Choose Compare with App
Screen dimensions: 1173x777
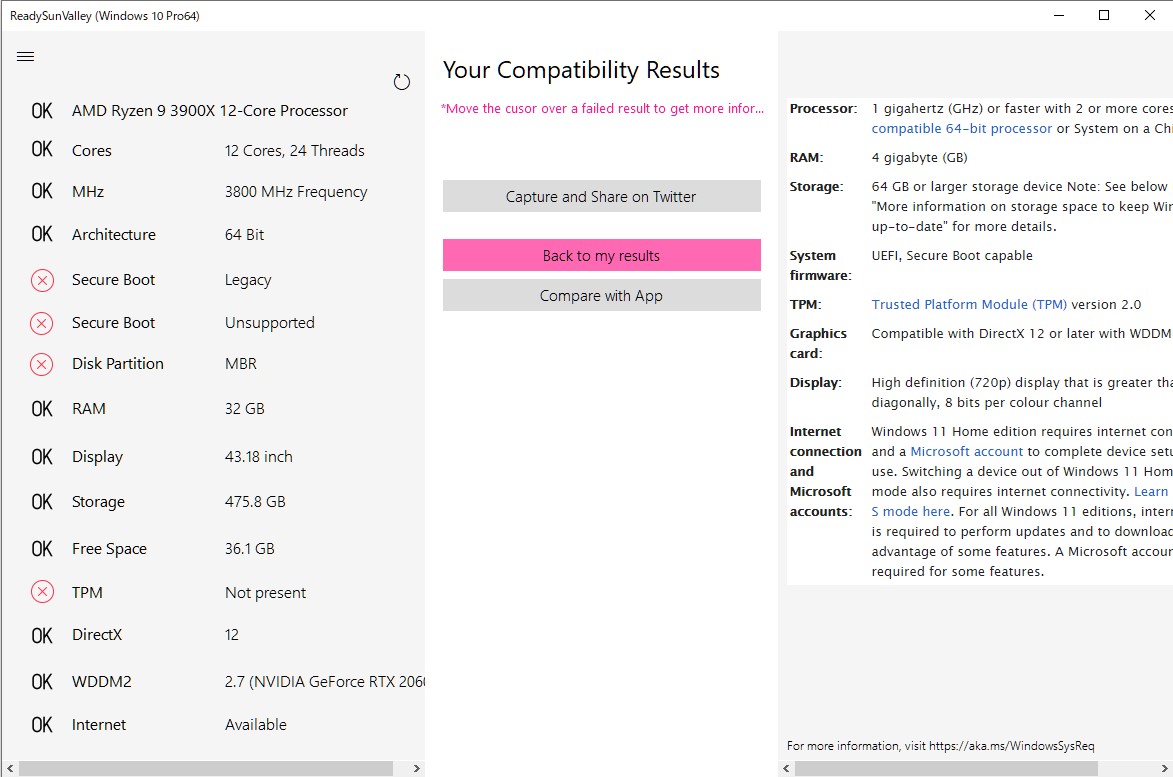pos(601,295)
